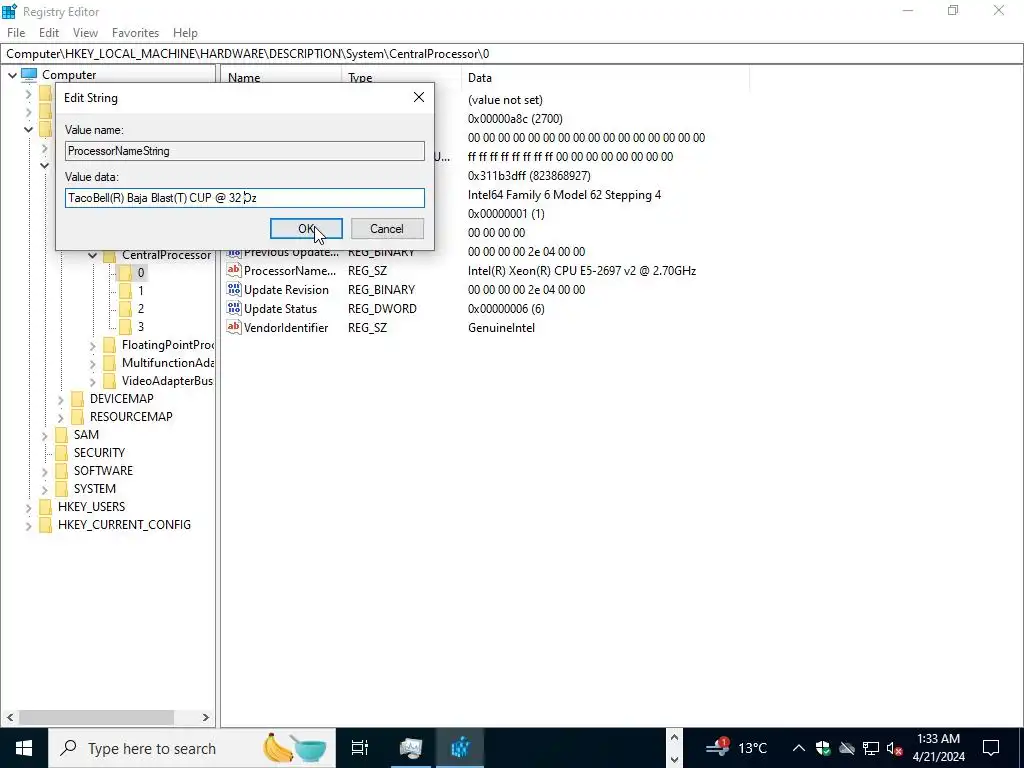Open the 13°C weather widget

(738, 748)
